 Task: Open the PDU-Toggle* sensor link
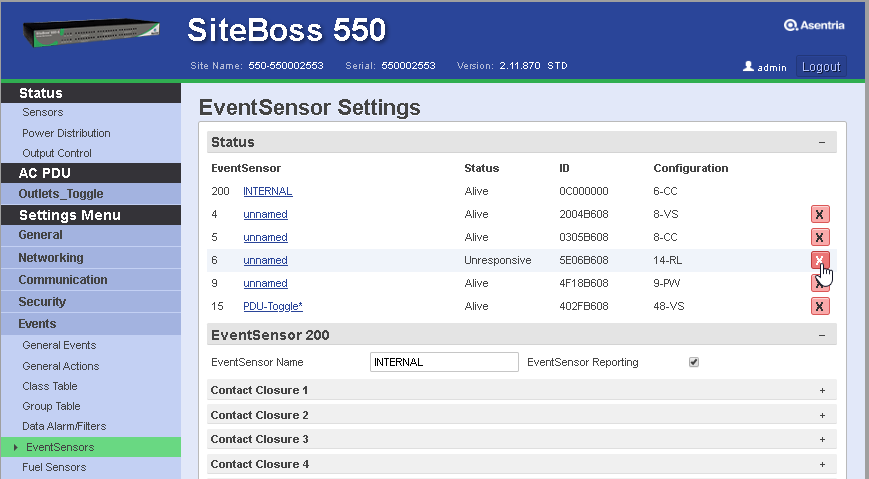coord(272,306)
